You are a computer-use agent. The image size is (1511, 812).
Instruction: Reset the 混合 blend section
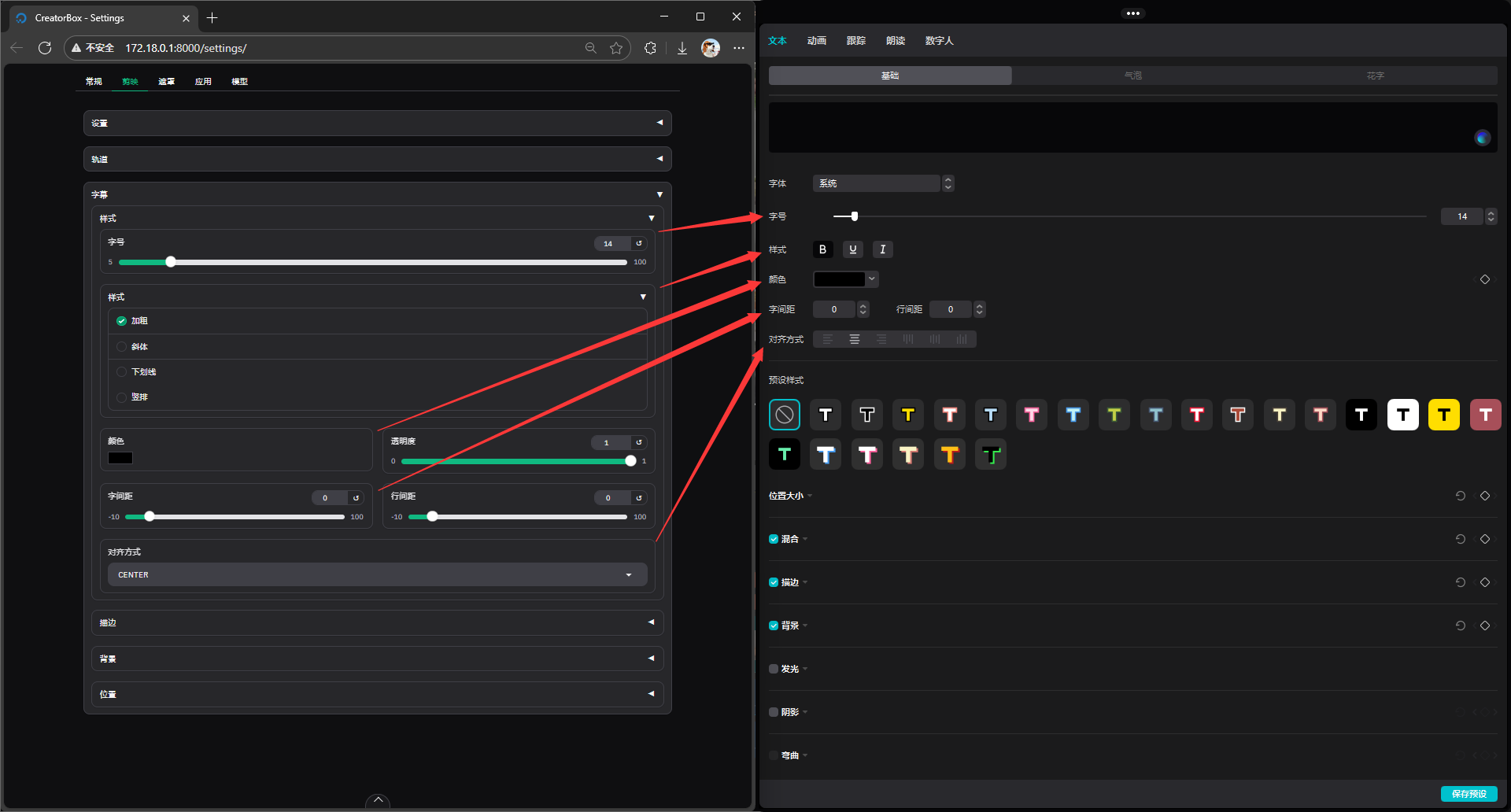pyautogui.click(x=1461, y=539)
